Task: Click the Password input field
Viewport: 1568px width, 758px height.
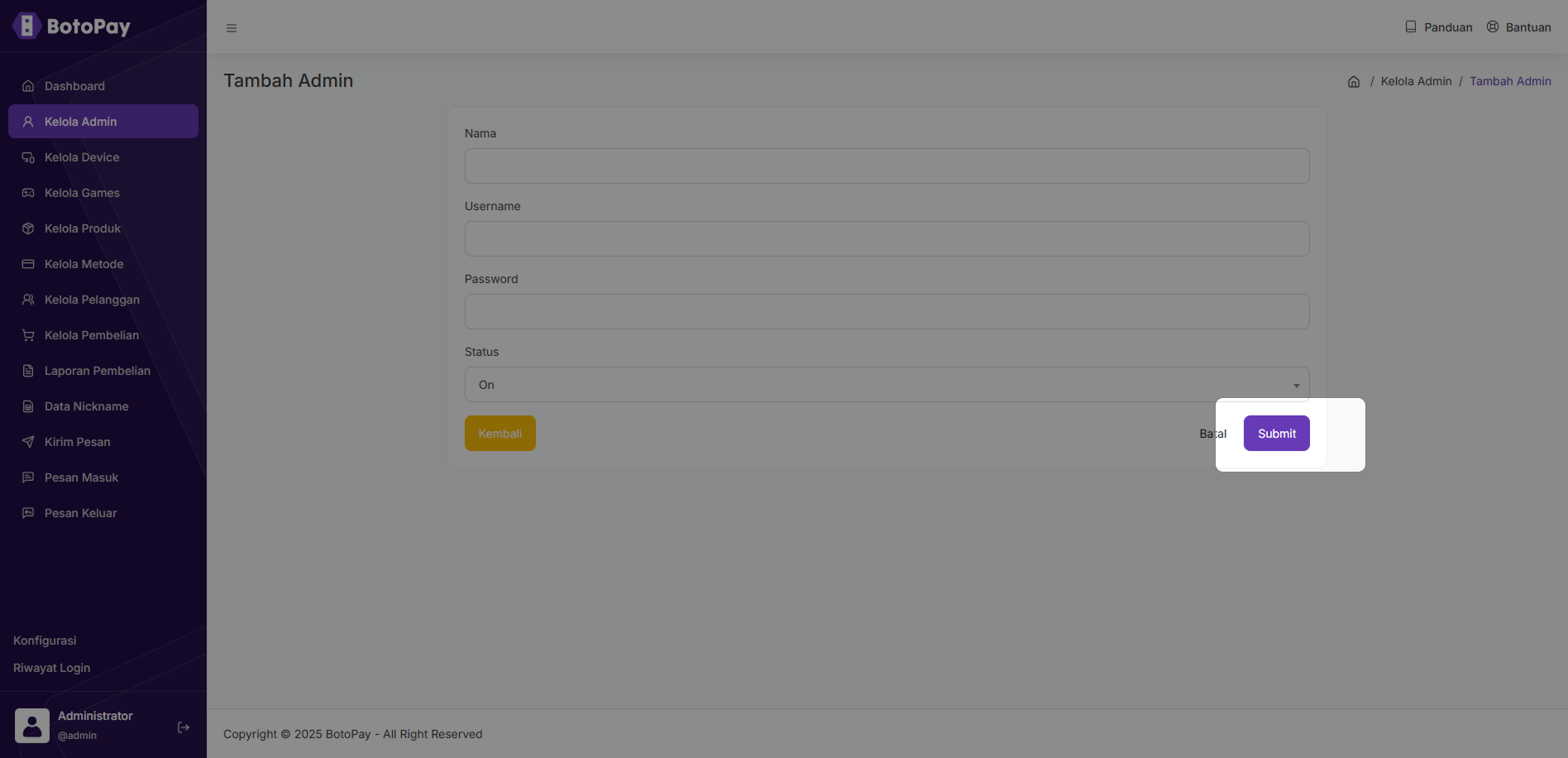Action: 887,312
